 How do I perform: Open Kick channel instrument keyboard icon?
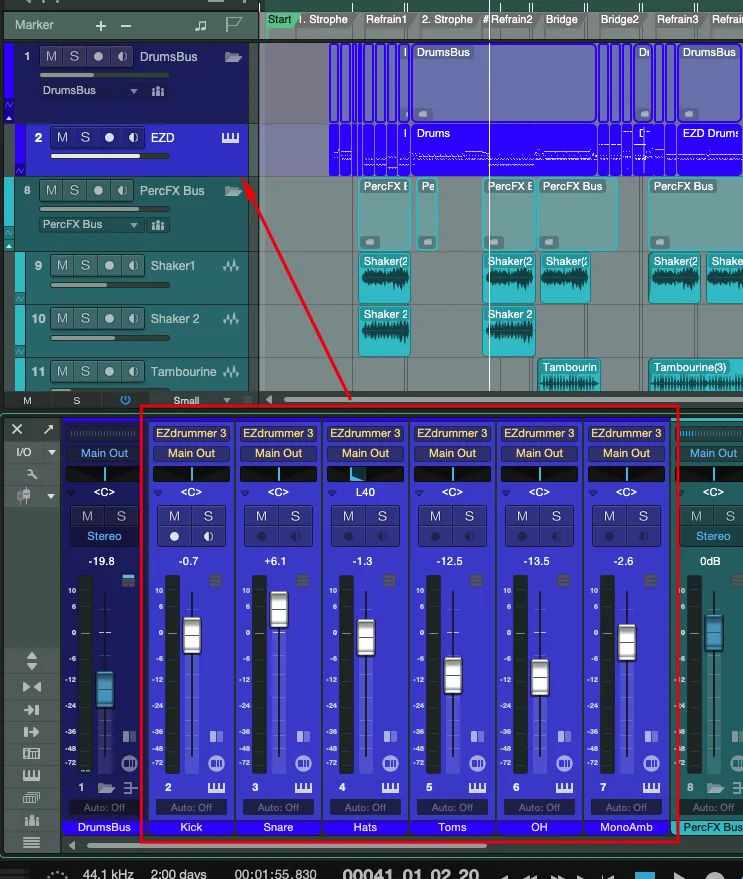[x=216, y=788]
